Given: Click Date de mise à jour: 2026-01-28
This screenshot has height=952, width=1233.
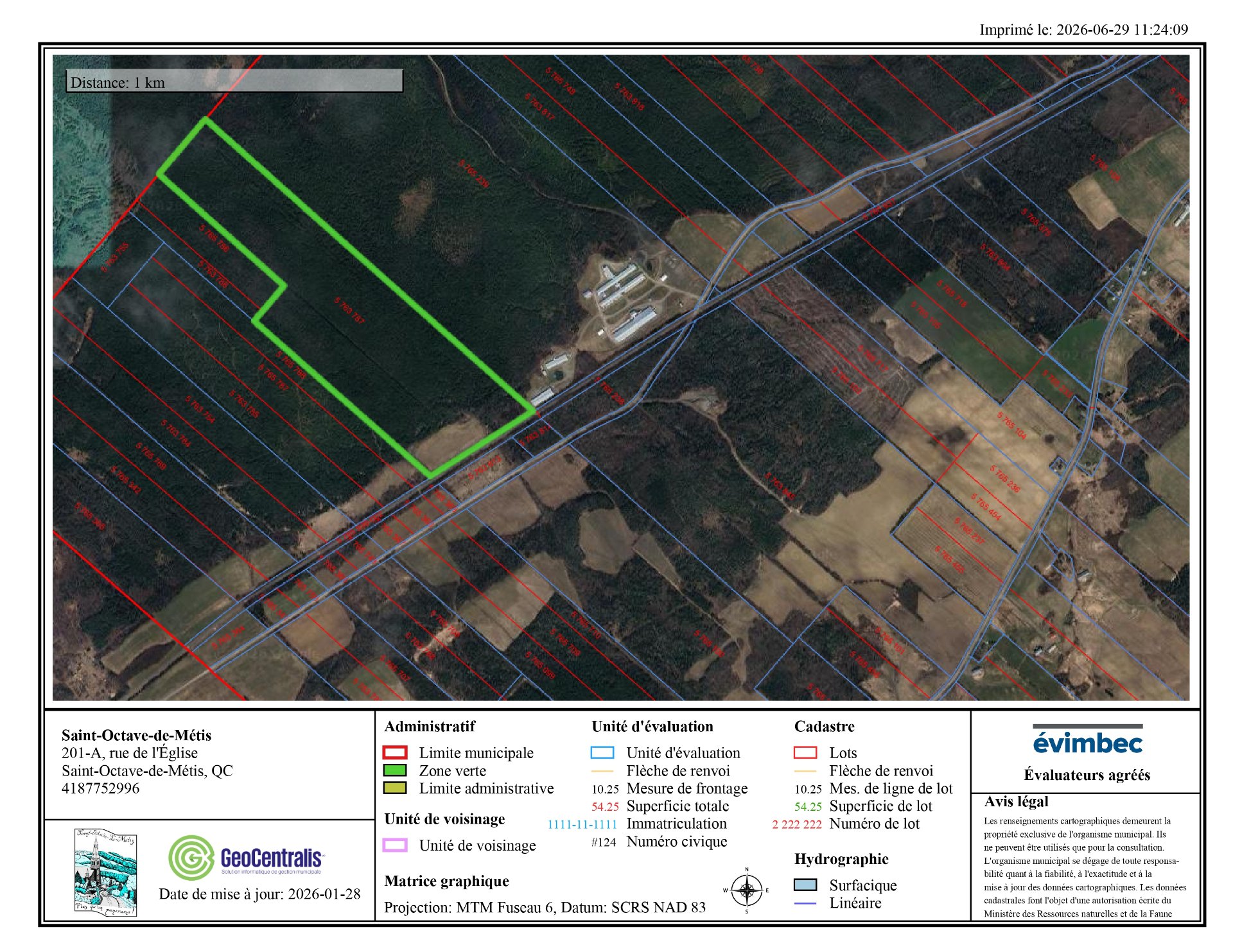Looking at the screenshot, I should (x=259, y=894).
